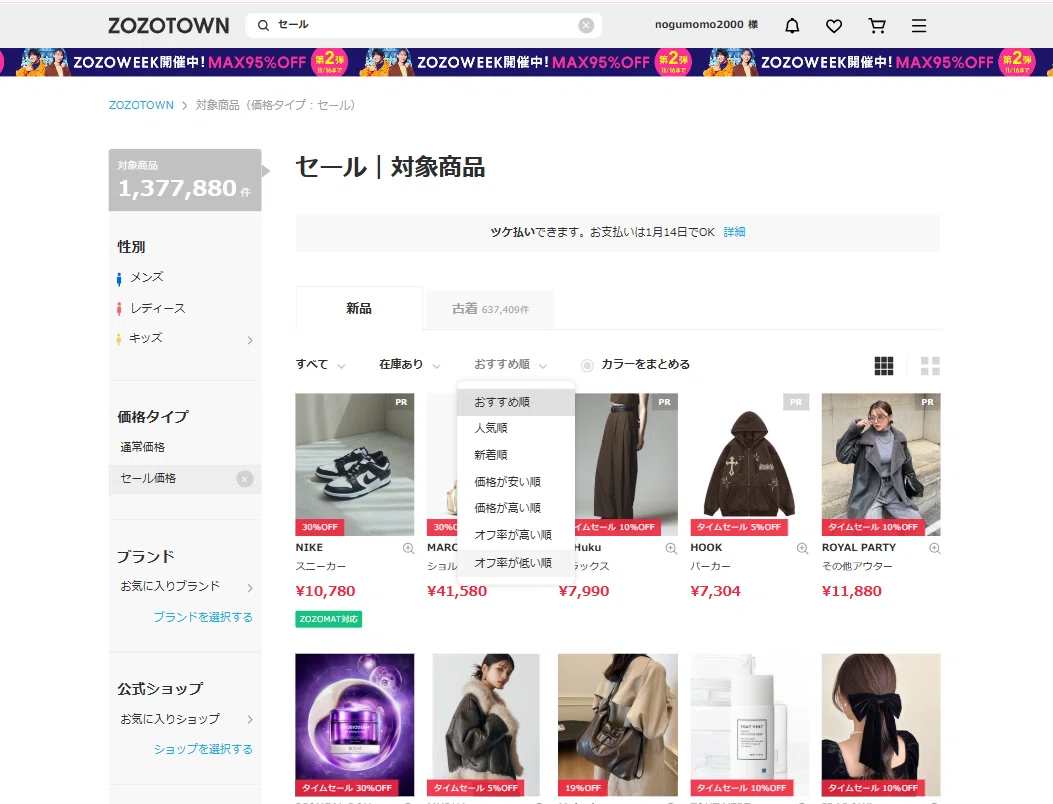Click ショップを選択する link
1053x804 pixels.
click(203, 748)
